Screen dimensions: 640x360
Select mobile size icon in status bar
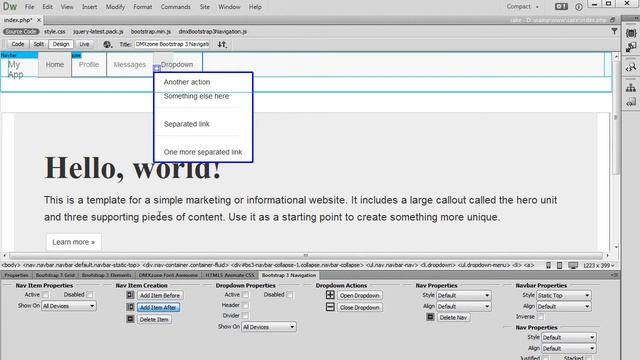point(549,265)
